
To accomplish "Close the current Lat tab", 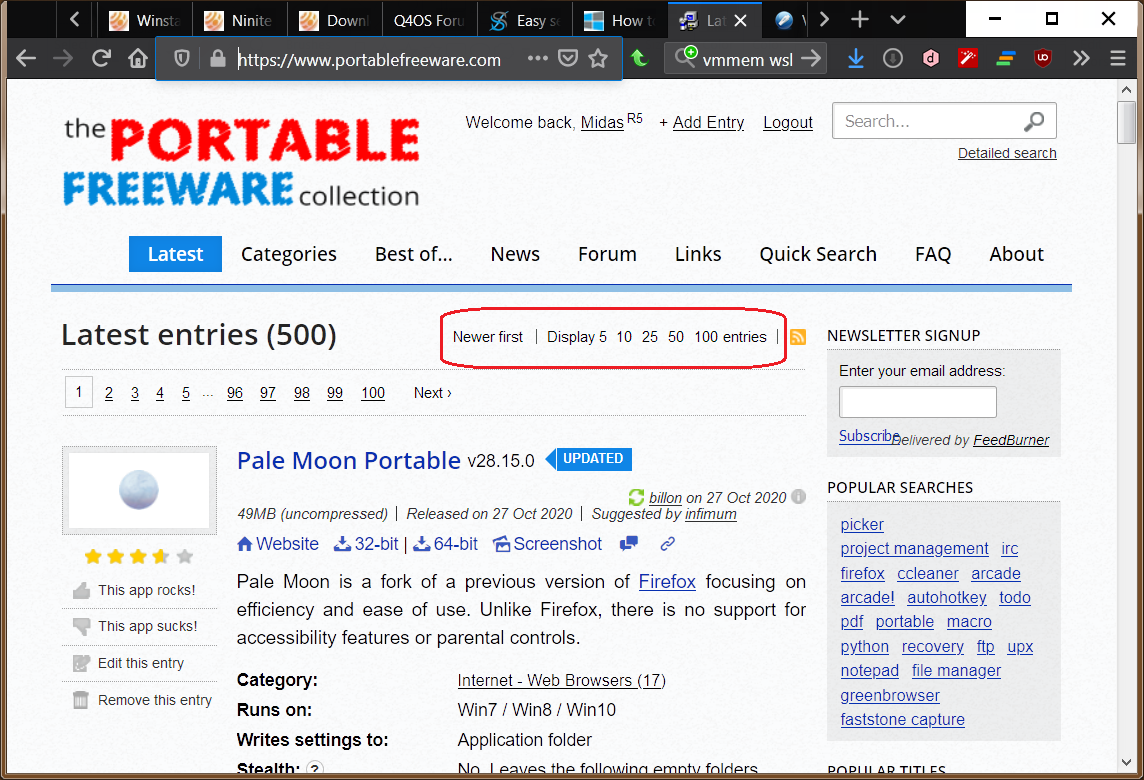I will point(741,20).
